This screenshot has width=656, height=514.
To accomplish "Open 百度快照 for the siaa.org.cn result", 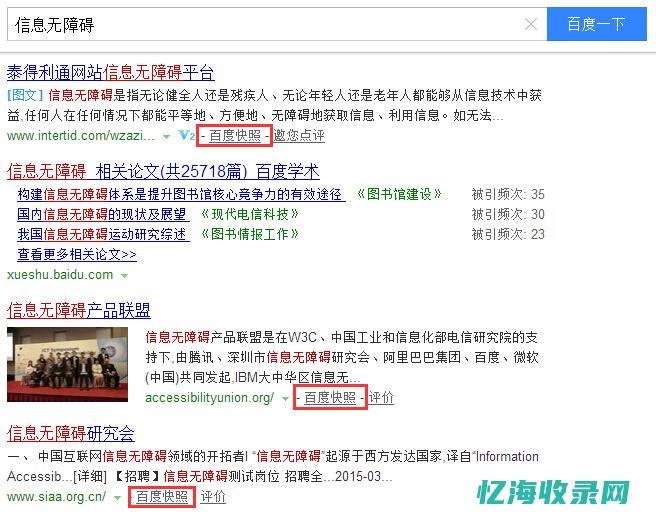I will pyautogui.click(x=162, y=496).
